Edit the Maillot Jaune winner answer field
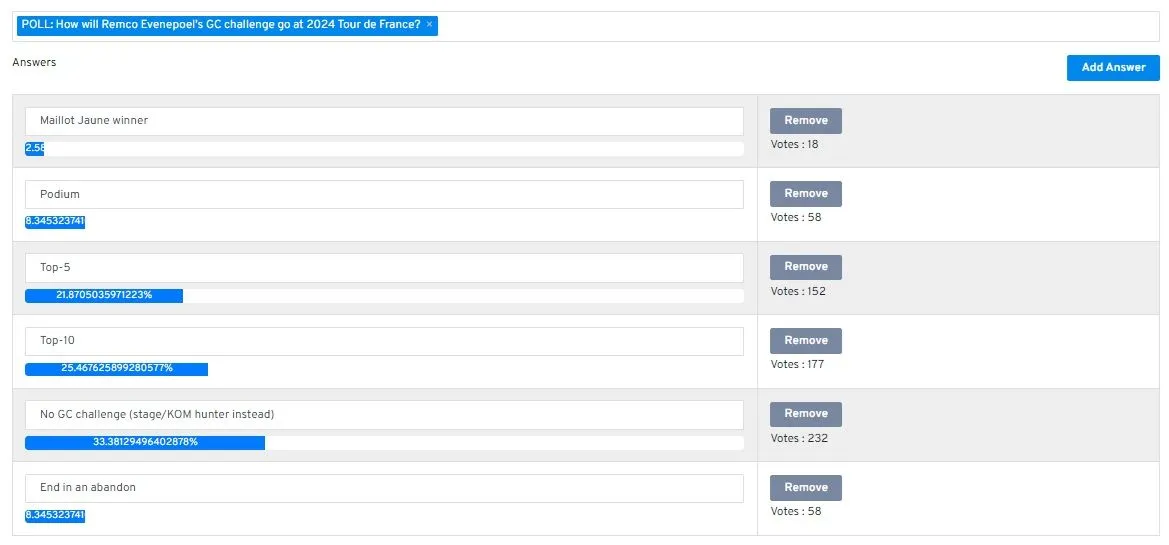Image resolution: width=1169 pixels, height=545 pixels. tap(384, 121)
